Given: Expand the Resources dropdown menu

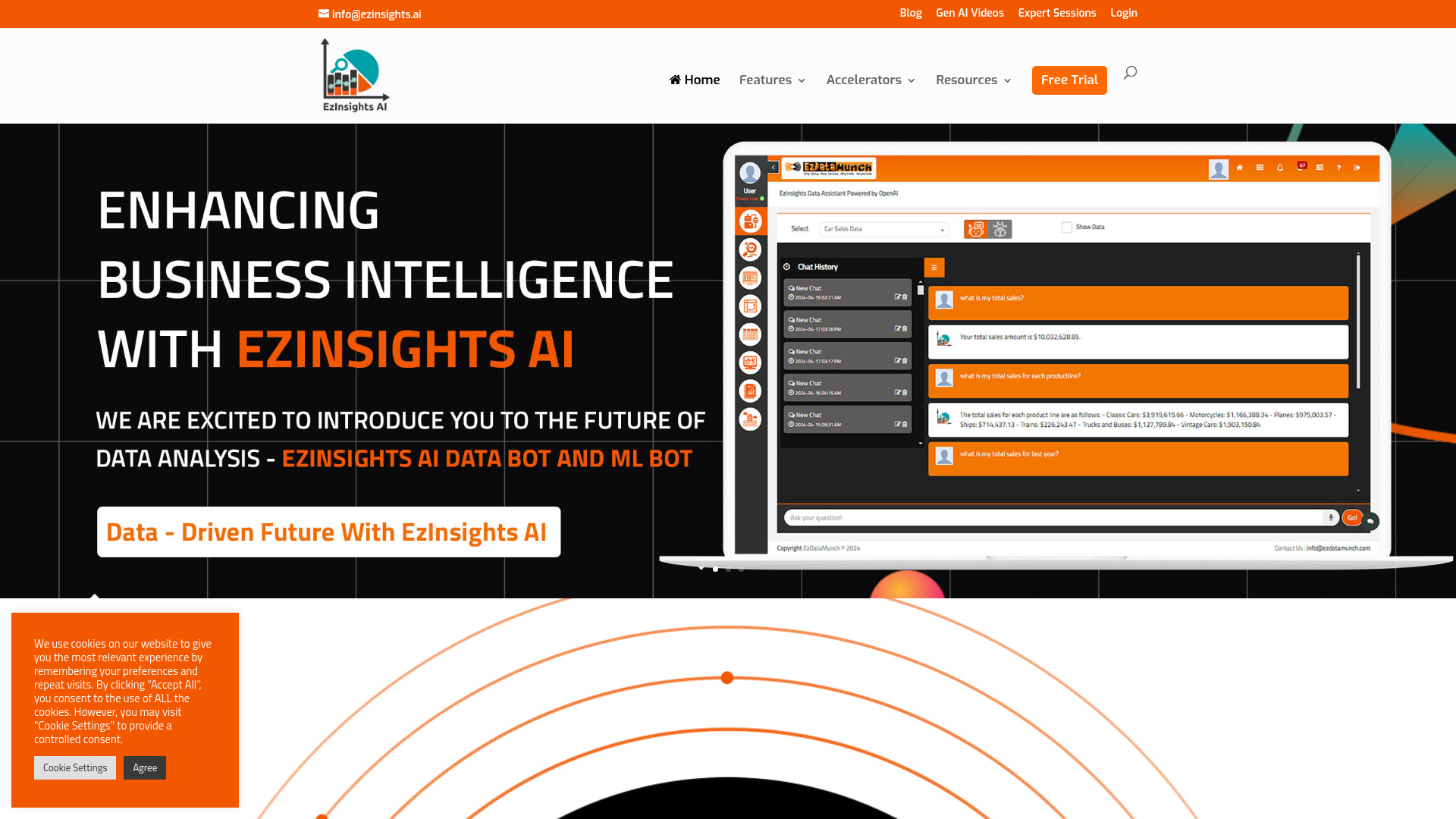Looking at the screenshot, I should pos(974,80).
